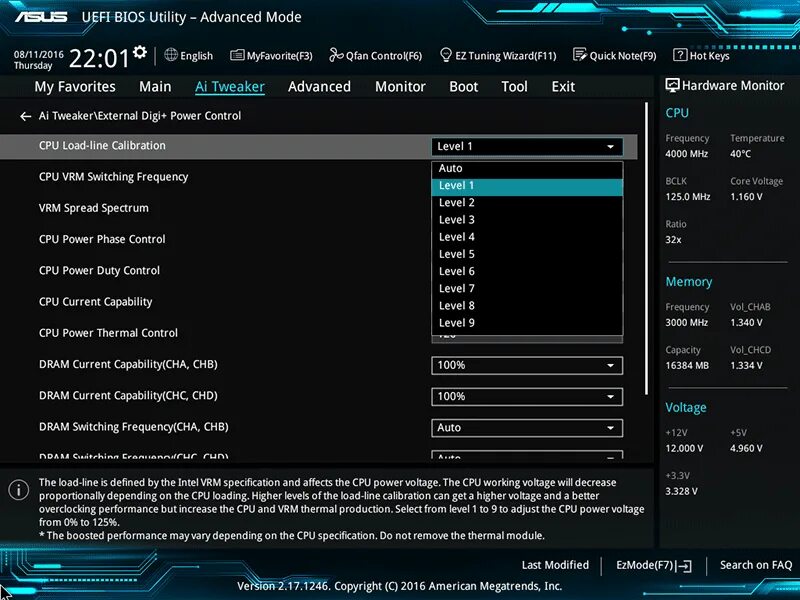
Task: Open the Tool tab
Action: (x=514, y=87)
